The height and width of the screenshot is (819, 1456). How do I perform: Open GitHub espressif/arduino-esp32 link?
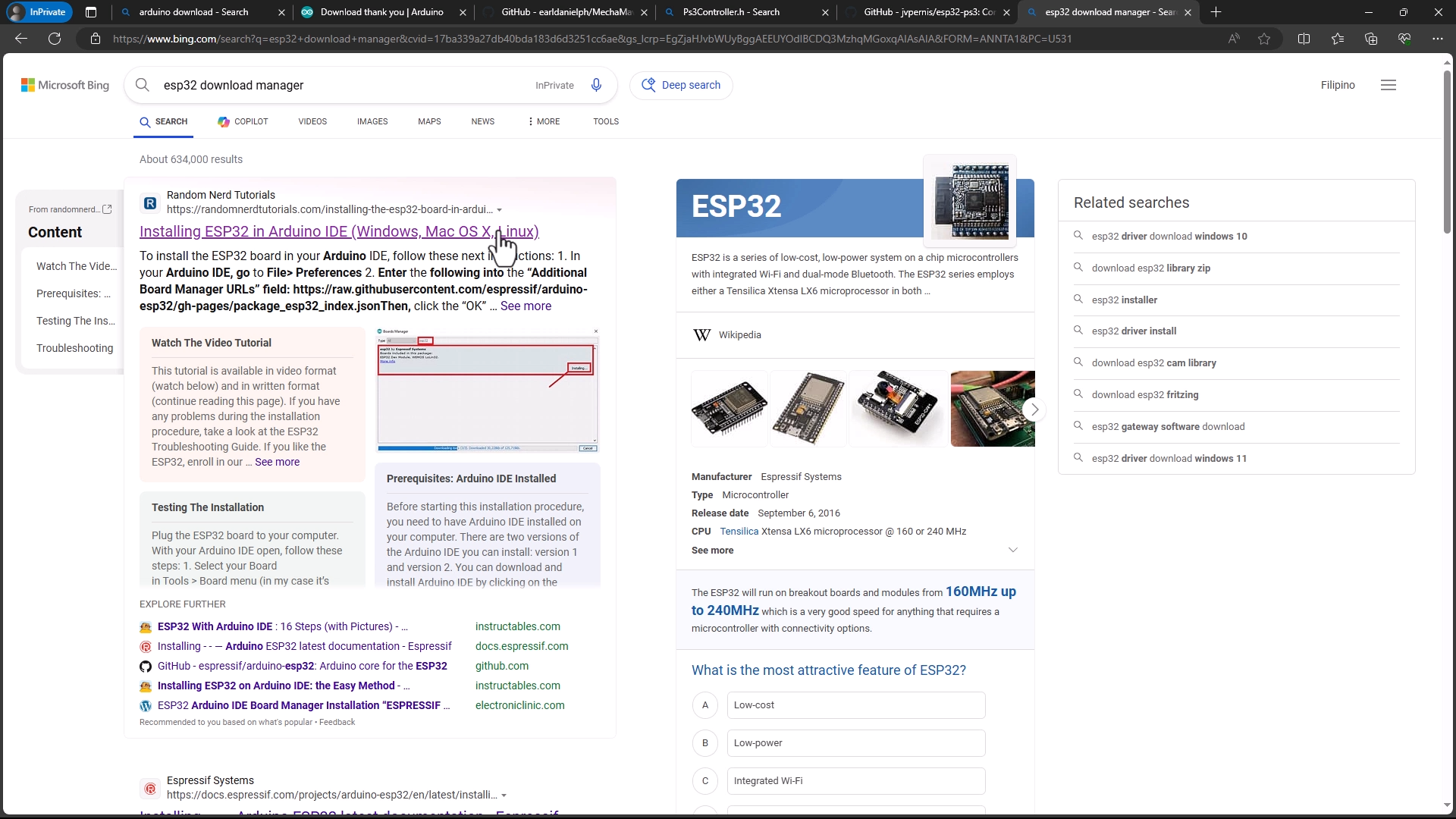coord(303,666)
